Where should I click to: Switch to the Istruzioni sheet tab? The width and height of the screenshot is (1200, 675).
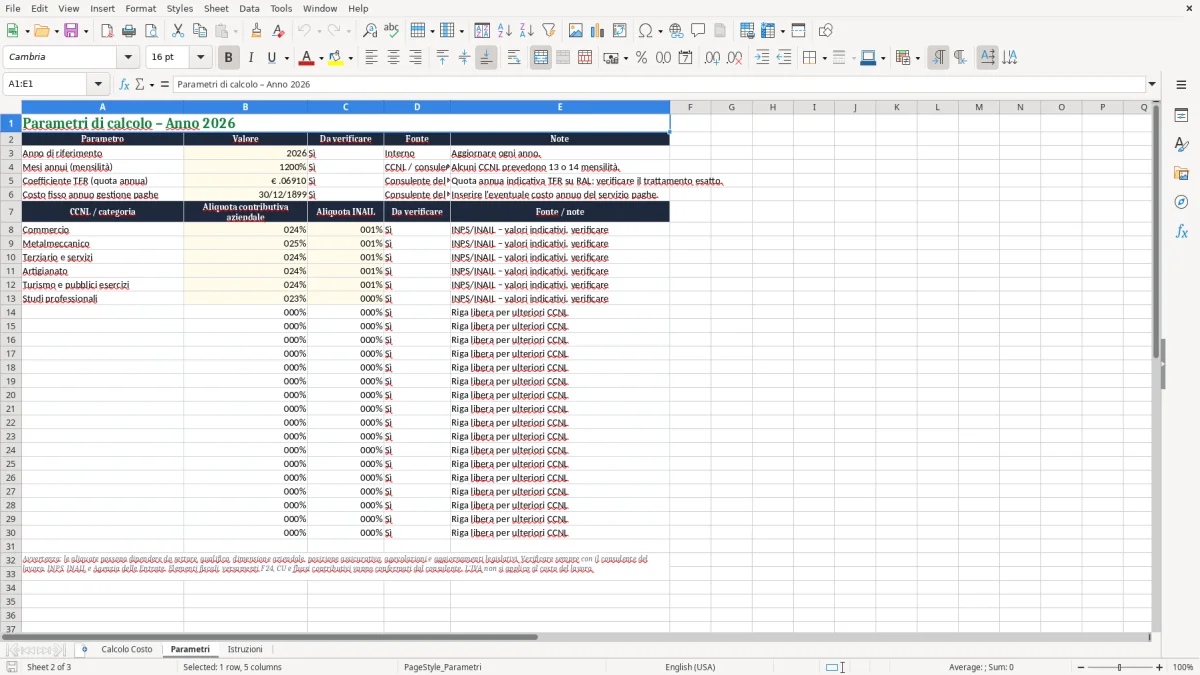(x=245, y=649)
